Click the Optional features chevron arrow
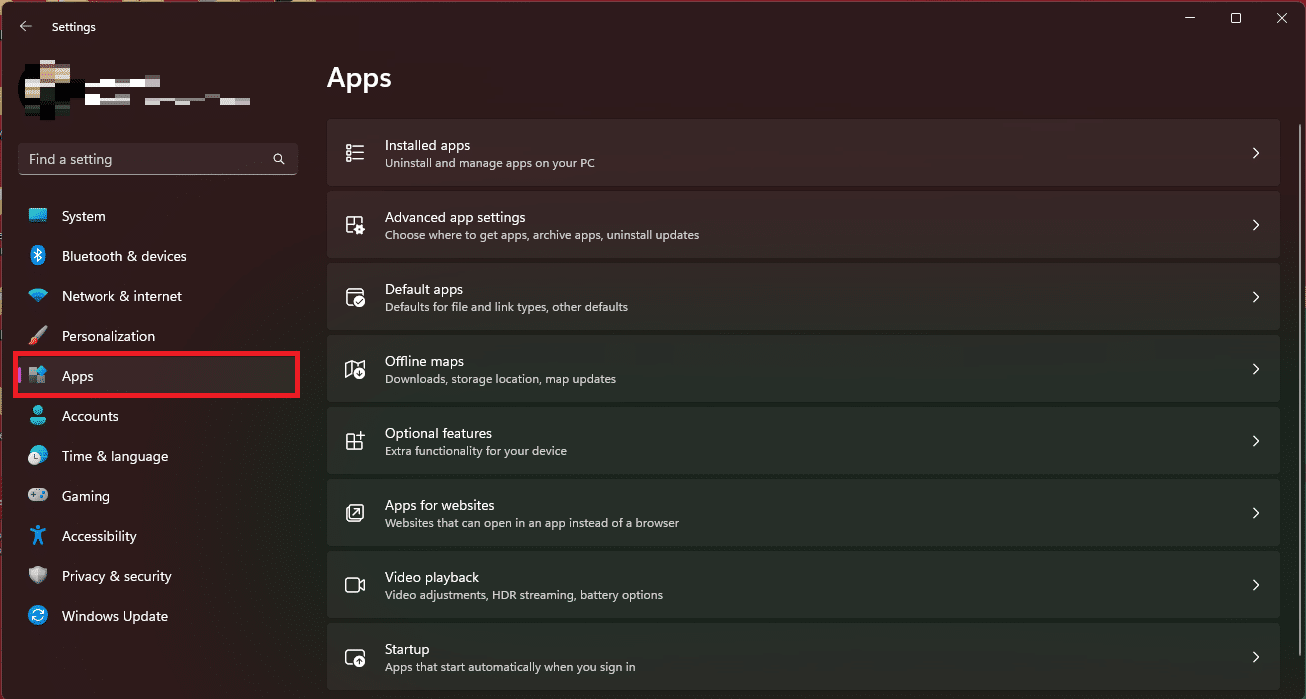Screen dimensions: 1306x699 1256,441
